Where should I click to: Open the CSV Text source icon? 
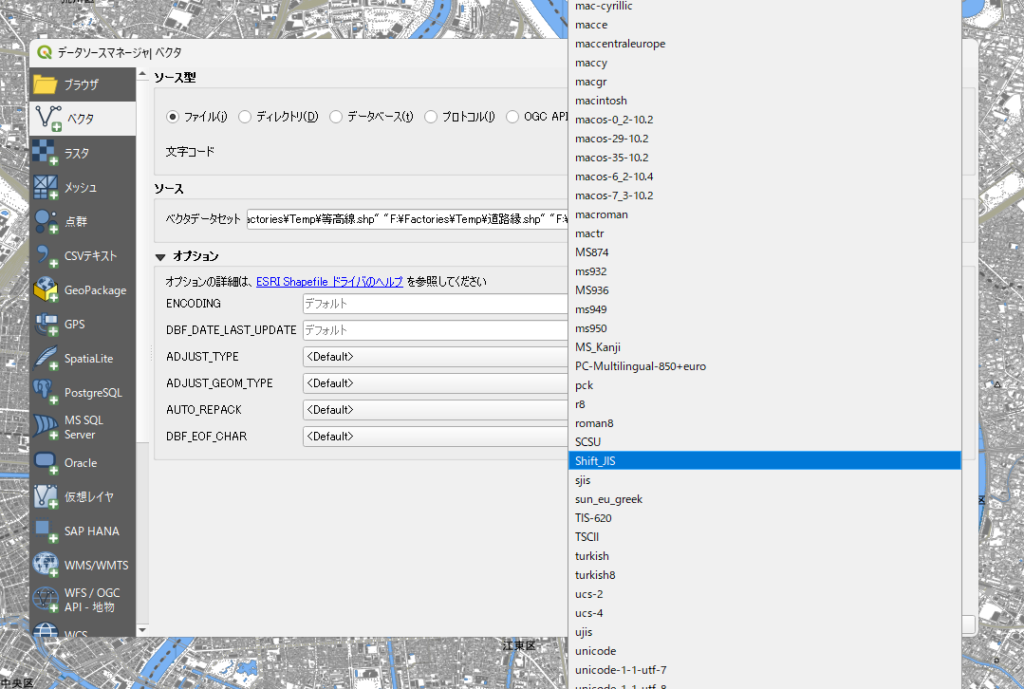pos(46,255)
